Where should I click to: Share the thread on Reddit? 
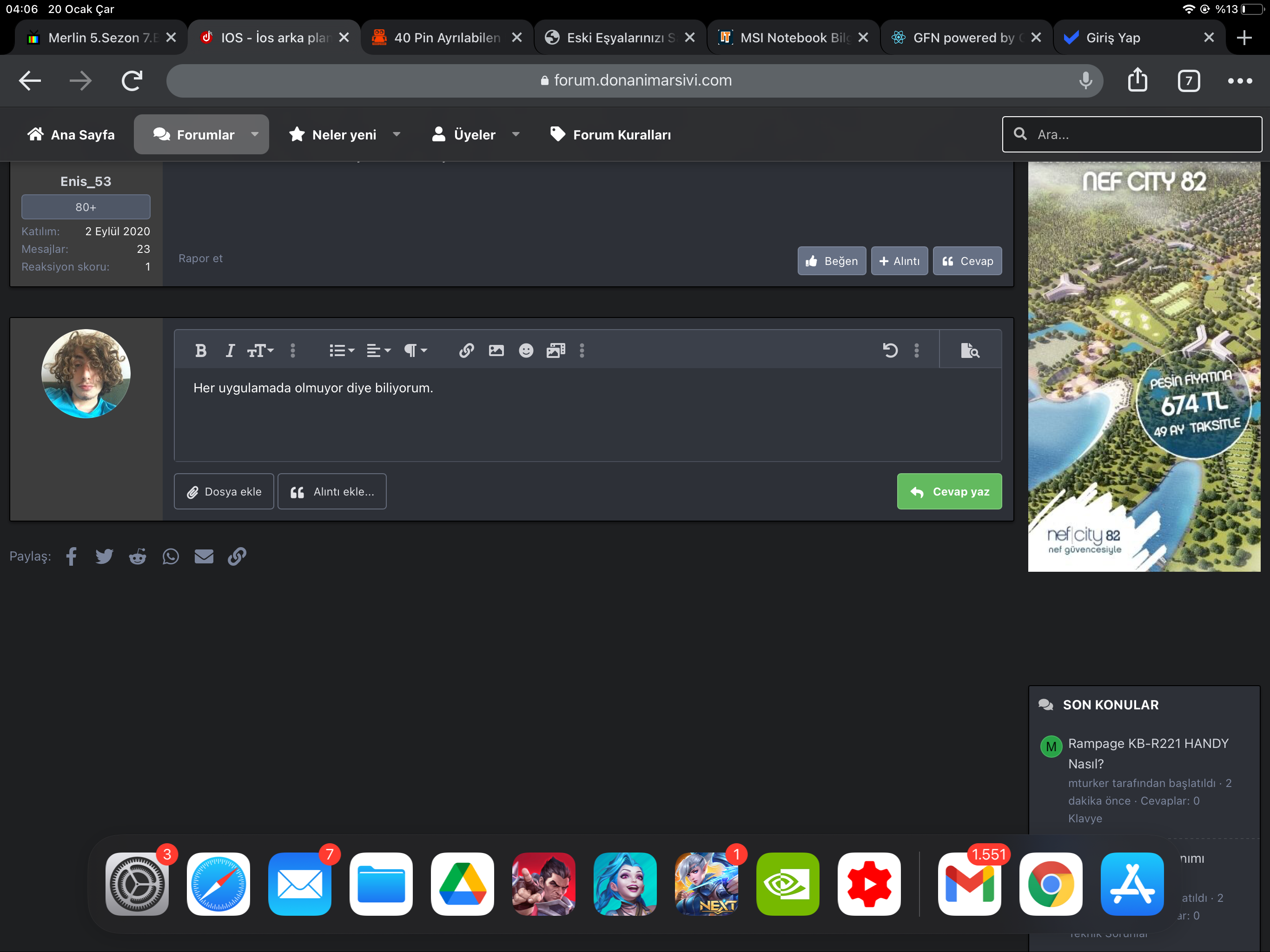click(137, 556)
